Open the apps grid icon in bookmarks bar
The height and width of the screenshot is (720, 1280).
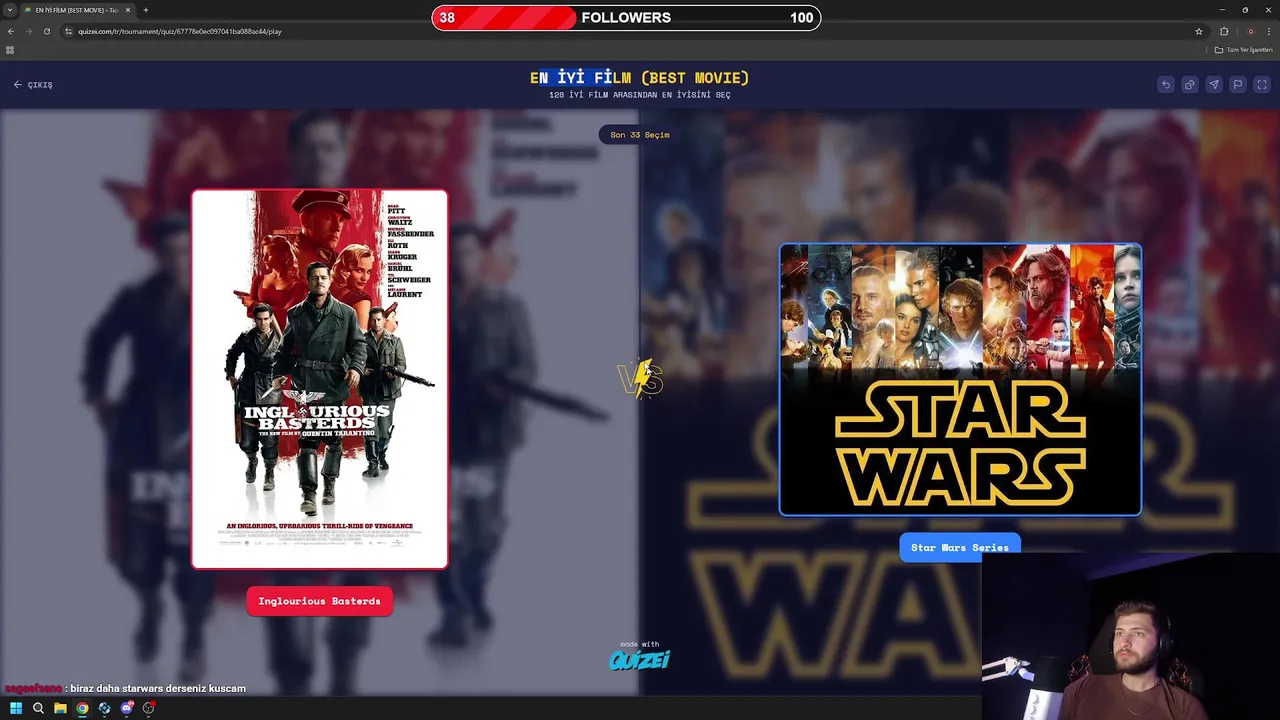coord(10,50)
